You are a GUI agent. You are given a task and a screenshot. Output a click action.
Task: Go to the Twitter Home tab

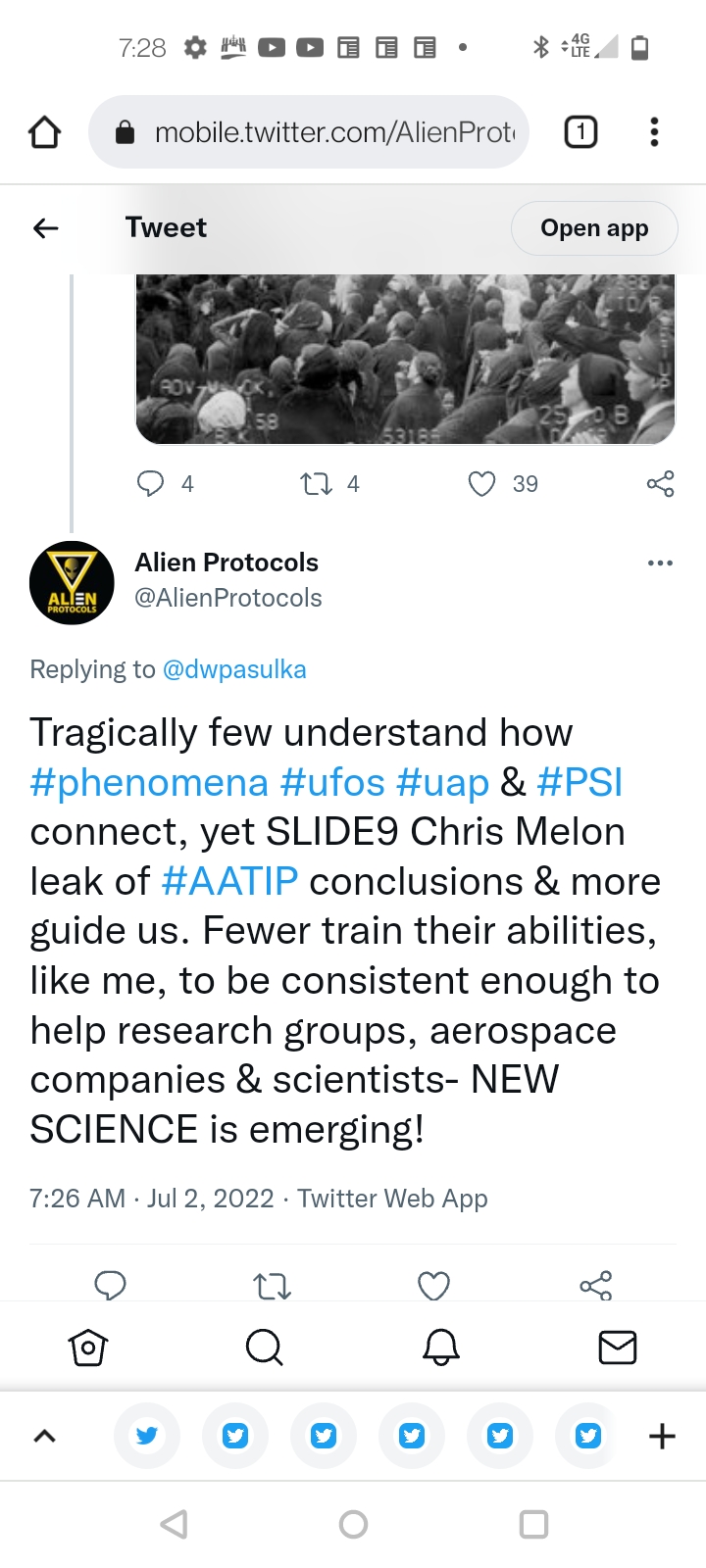[x=88, y=1347]
